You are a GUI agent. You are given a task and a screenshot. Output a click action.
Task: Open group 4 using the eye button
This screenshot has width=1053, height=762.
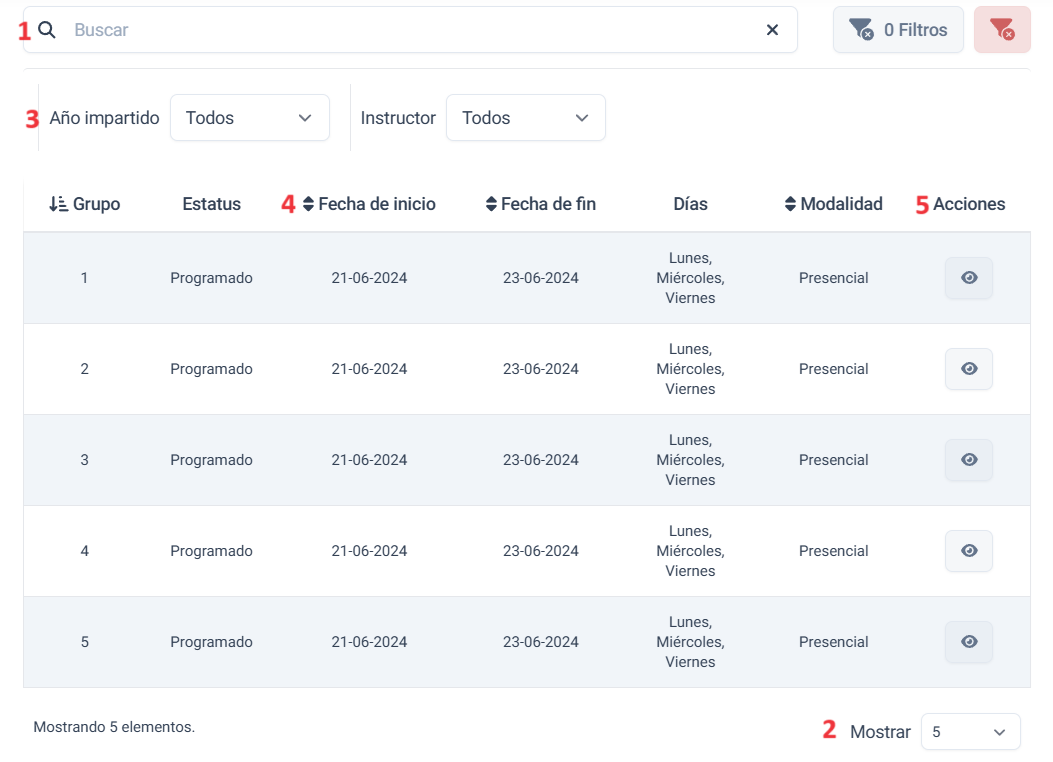[x=969, y=551]
